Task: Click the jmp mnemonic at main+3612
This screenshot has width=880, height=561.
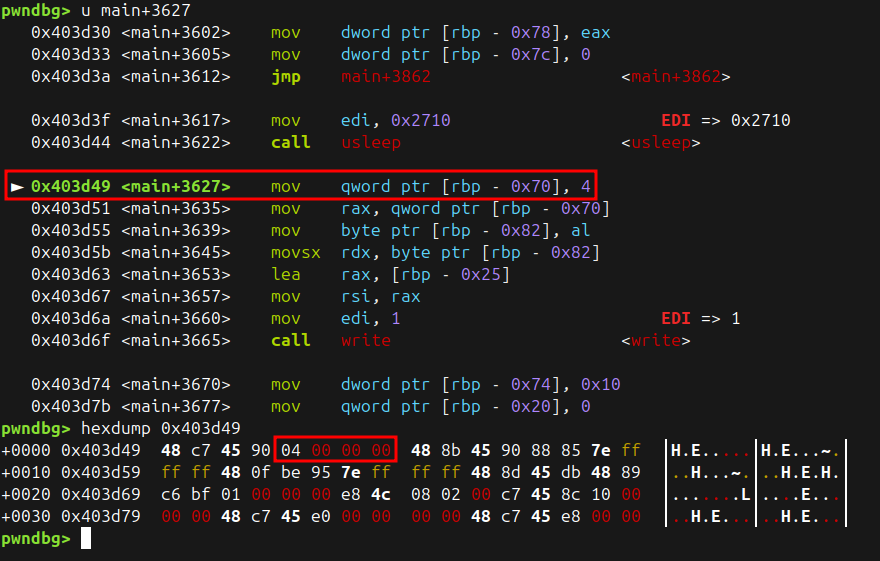Action: pos(285,76)
